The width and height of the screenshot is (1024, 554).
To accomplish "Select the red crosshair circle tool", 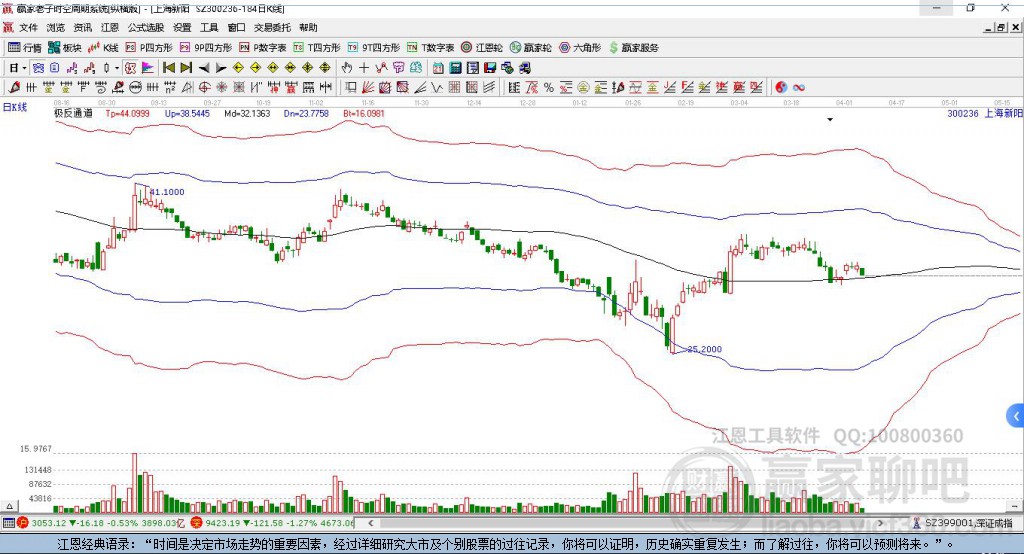I will pyautogui.click(x=204, y=88).
